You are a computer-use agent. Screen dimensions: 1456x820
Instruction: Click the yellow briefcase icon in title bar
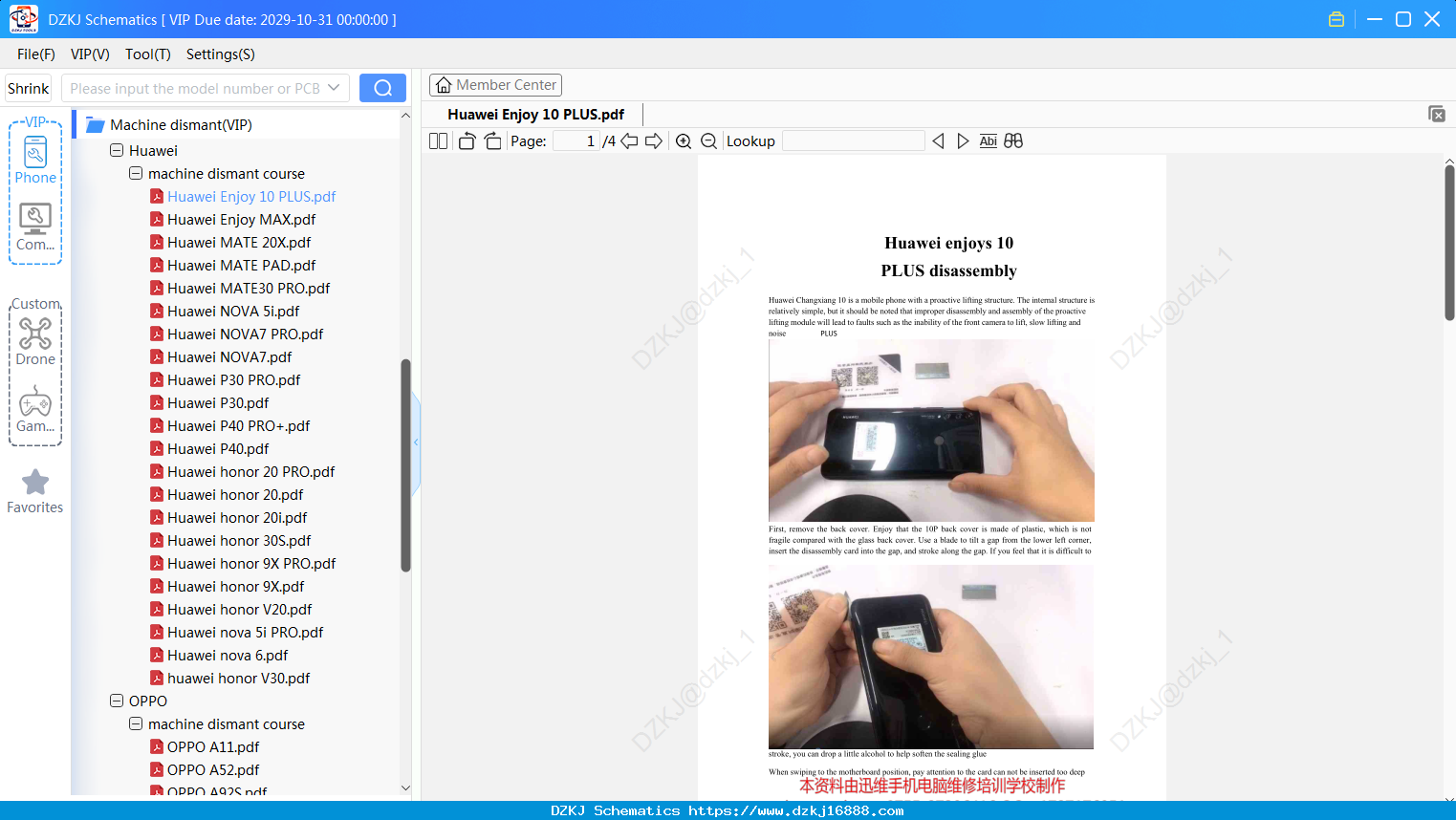(1336, 19)
